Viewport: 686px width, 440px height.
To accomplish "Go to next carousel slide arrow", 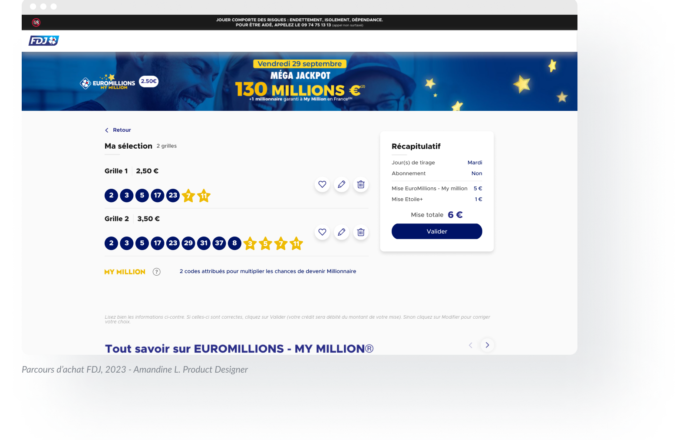I will (487, 345).
